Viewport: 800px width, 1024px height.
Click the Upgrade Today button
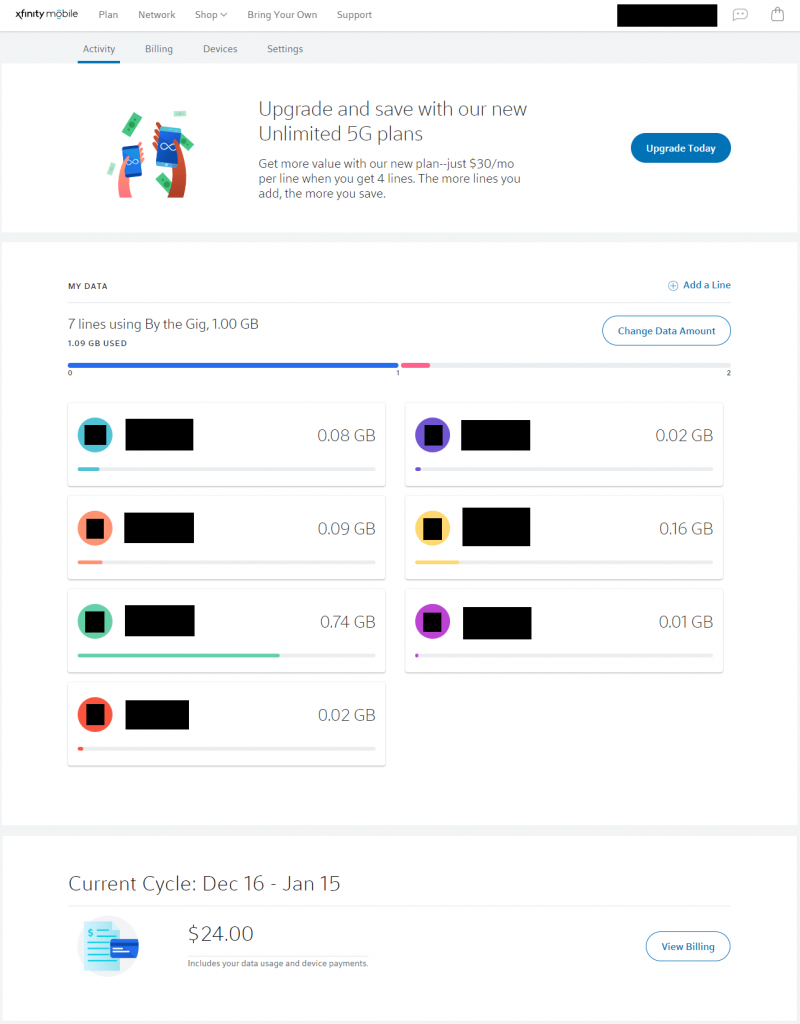[x=680, y=147]
